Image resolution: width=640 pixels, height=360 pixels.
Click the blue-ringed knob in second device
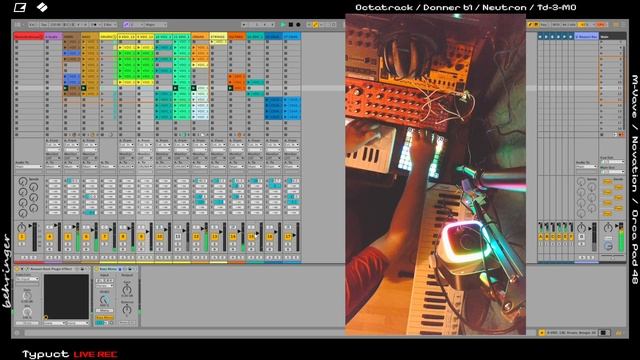pos(104,300)
